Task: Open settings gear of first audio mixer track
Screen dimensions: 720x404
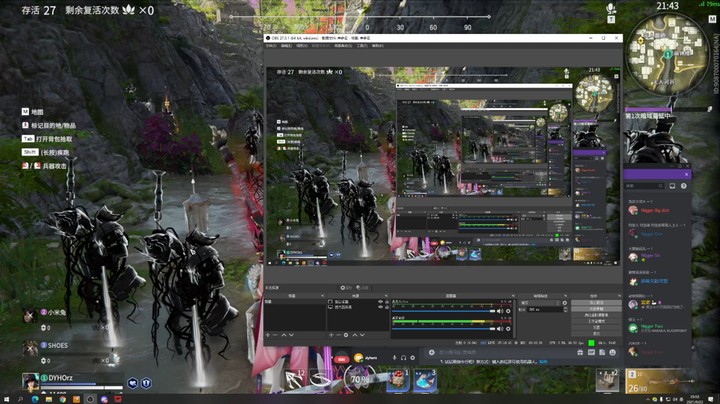Action: [x=508, y=311]
